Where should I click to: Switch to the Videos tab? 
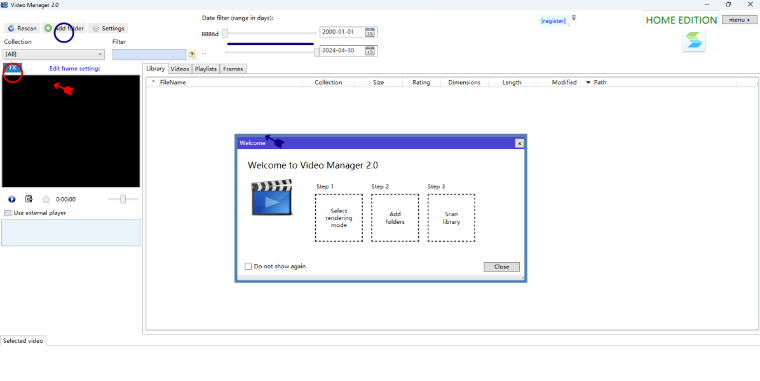click(180, 69)
